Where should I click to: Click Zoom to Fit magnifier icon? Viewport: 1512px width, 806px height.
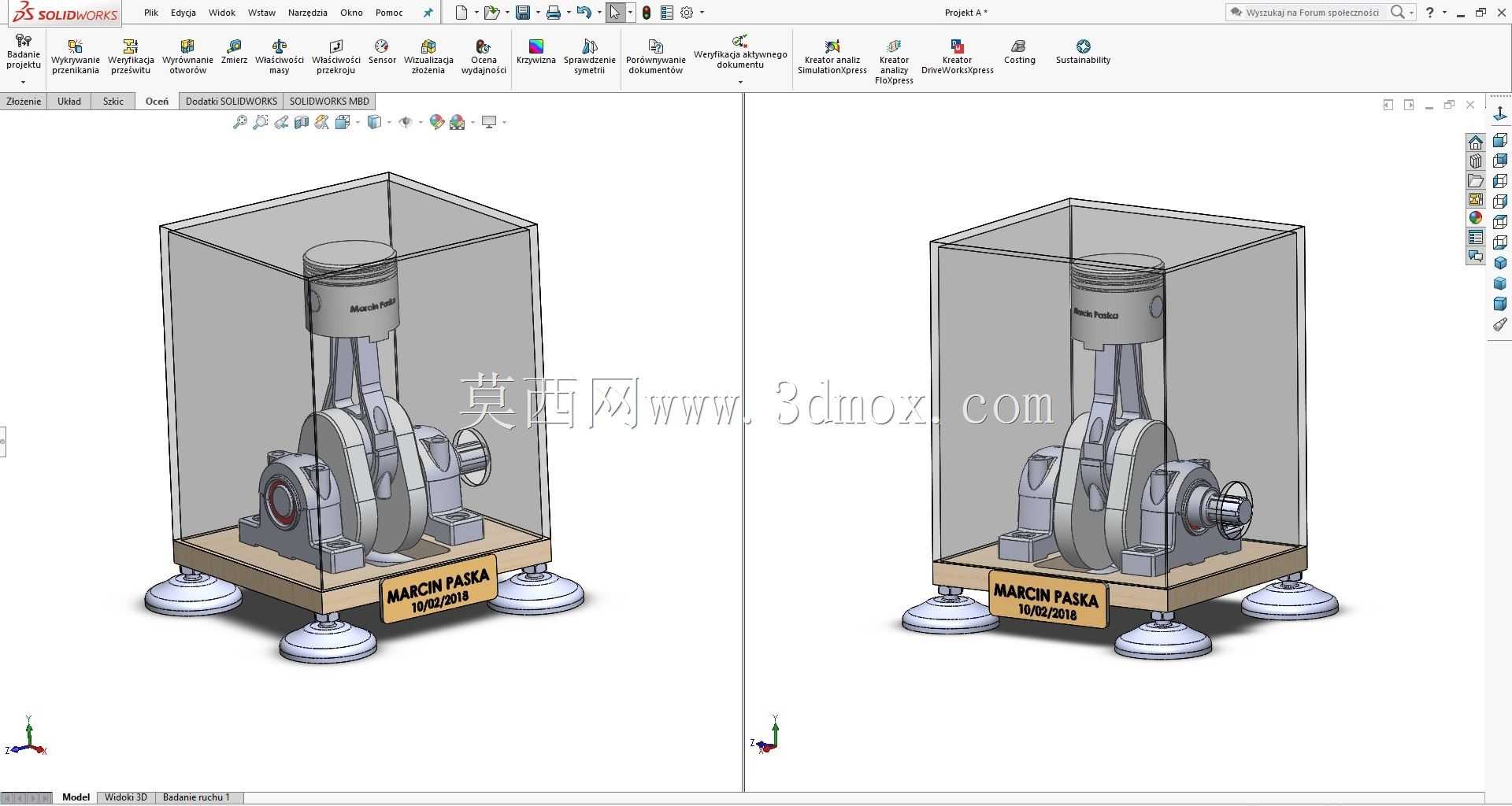tap(240, 122)
